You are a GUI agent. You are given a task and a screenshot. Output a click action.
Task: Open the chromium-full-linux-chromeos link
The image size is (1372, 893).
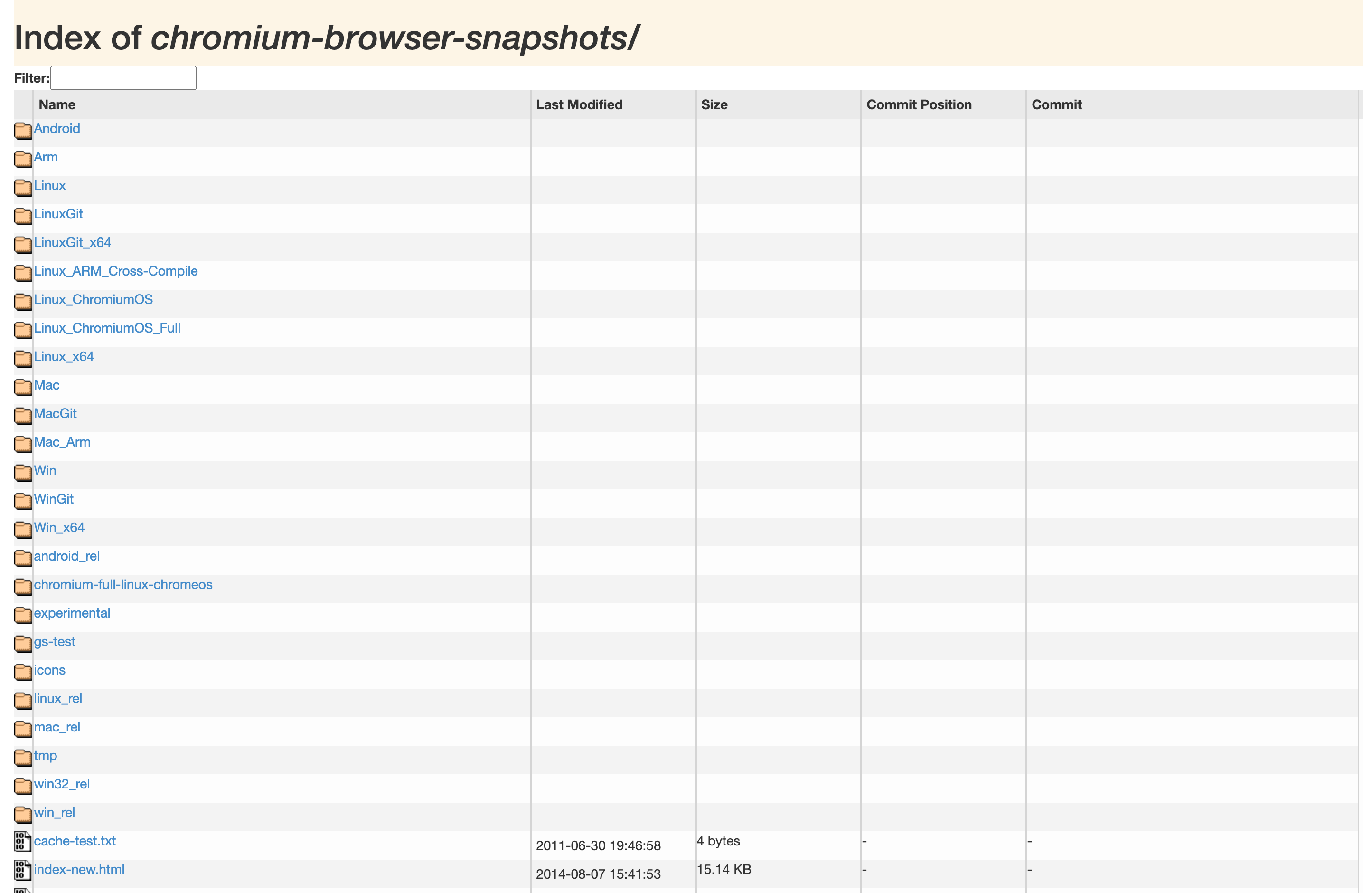(x=123, y=584)
